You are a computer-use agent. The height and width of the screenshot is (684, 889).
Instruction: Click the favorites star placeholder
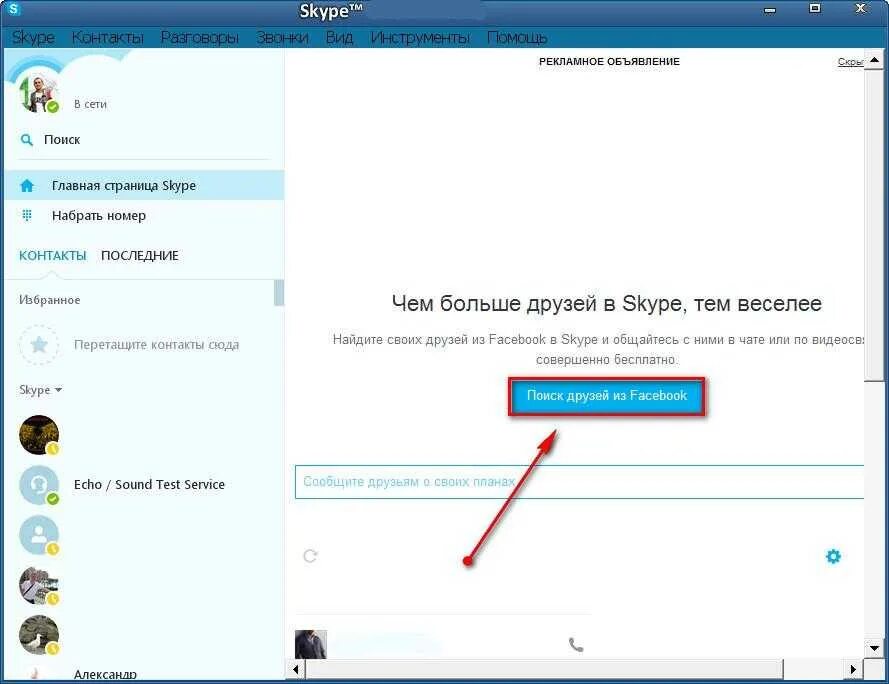tap(39, 344)
